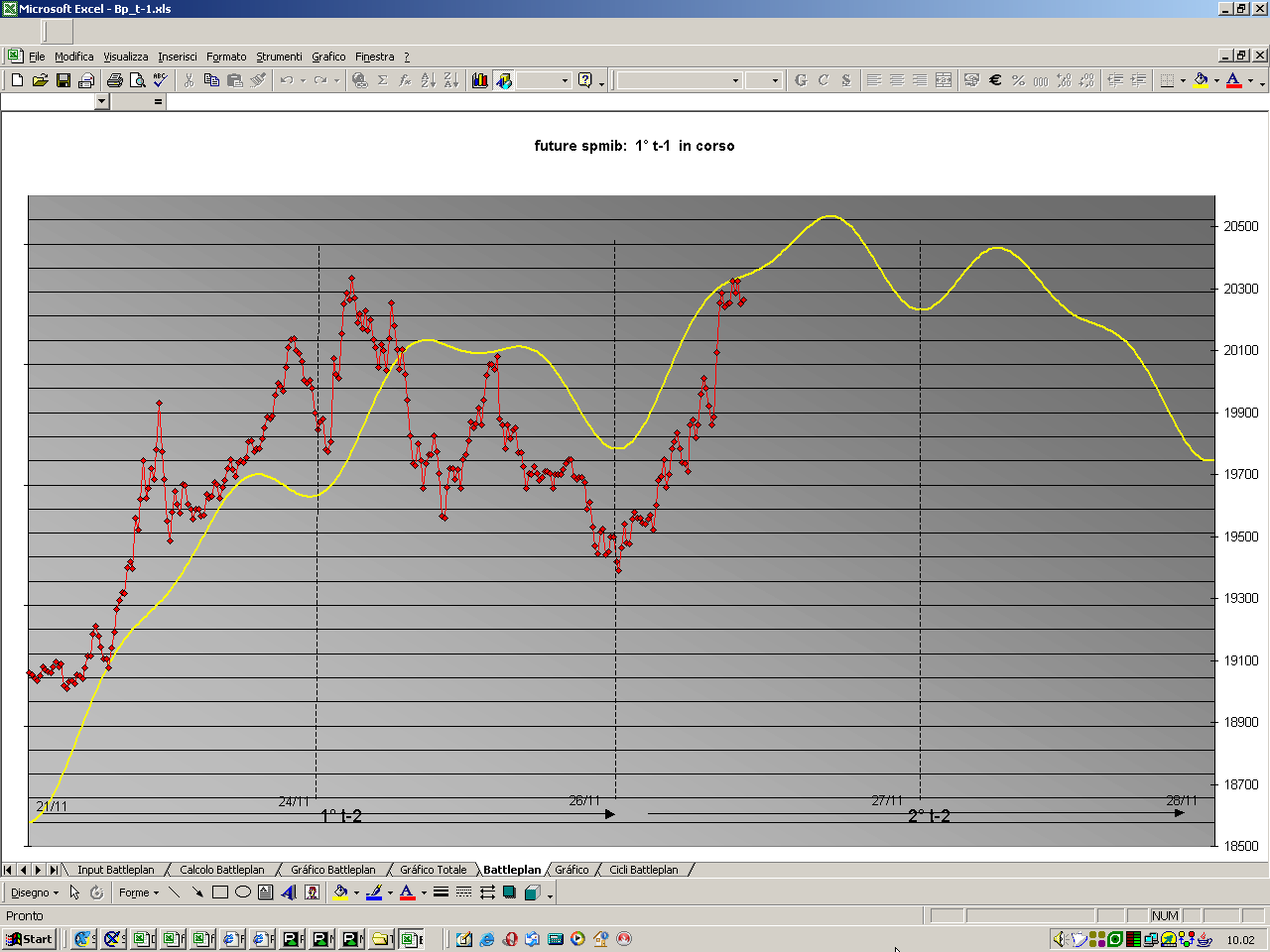Copy the selection with the copy icon
The height and width of the screenshot is (952, 1270).
point(211,80)
